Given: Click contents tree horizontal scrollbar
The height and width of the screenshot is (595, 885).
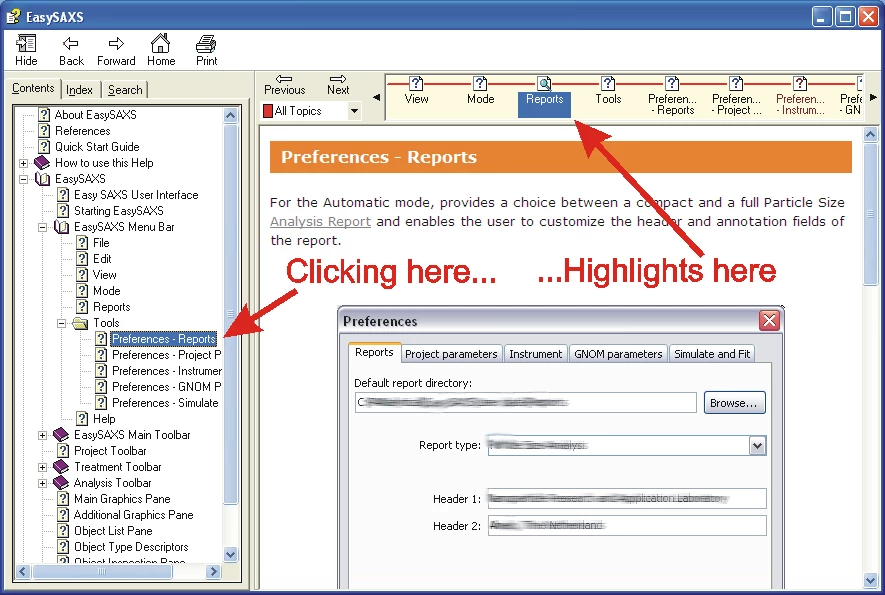Looking at the screenshot, I should 118,571.
